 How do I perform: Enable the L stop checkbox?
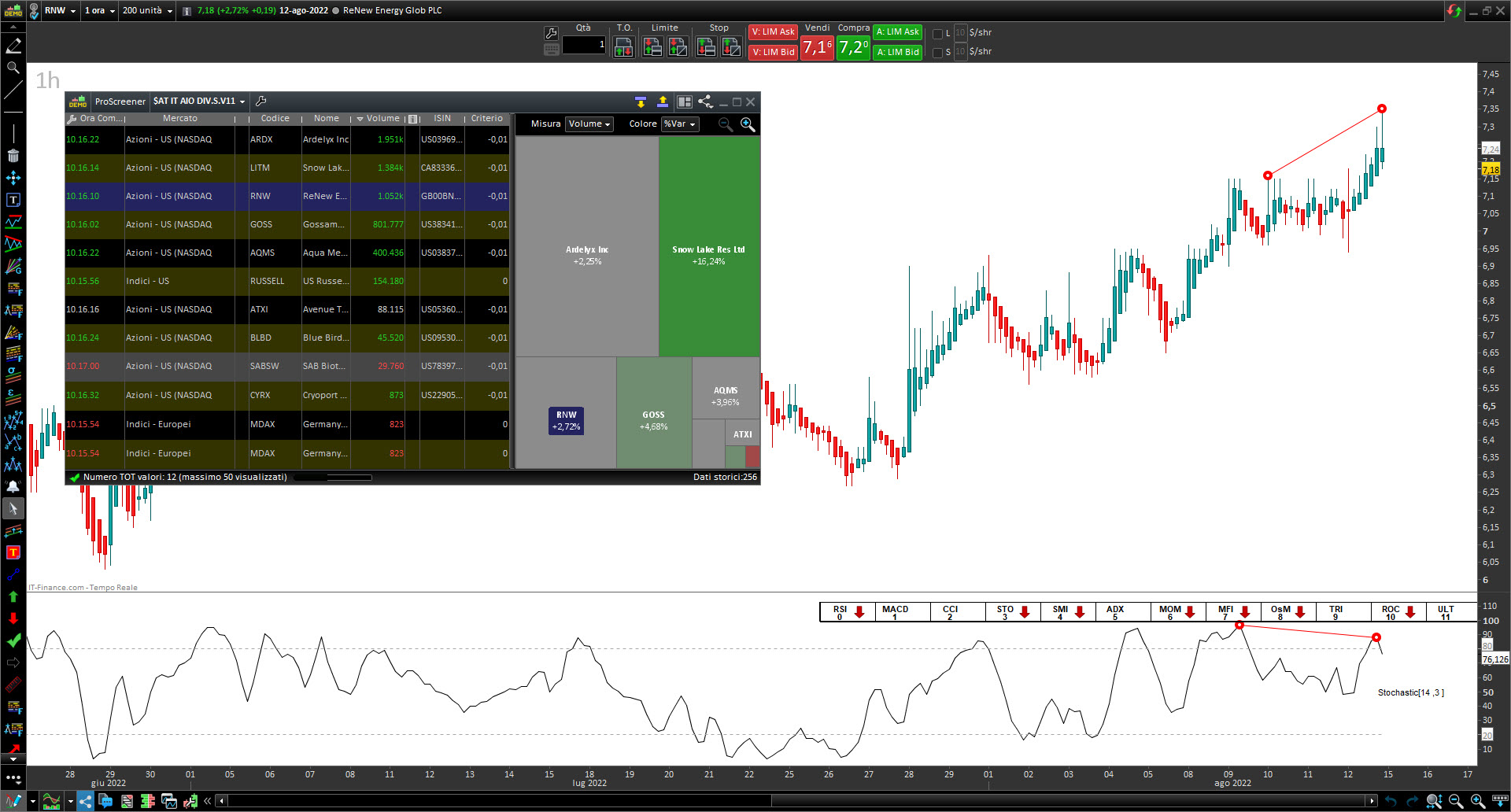tap(937, 34)
